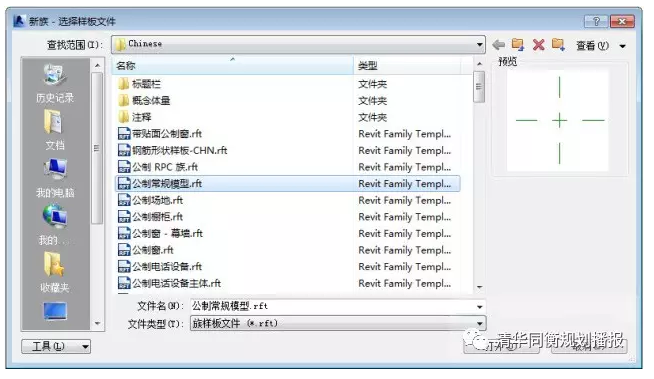This screenshot has height=379, width=654.
Task: Open 历史记录 in the places sidebar
Action: pos(55,83)
